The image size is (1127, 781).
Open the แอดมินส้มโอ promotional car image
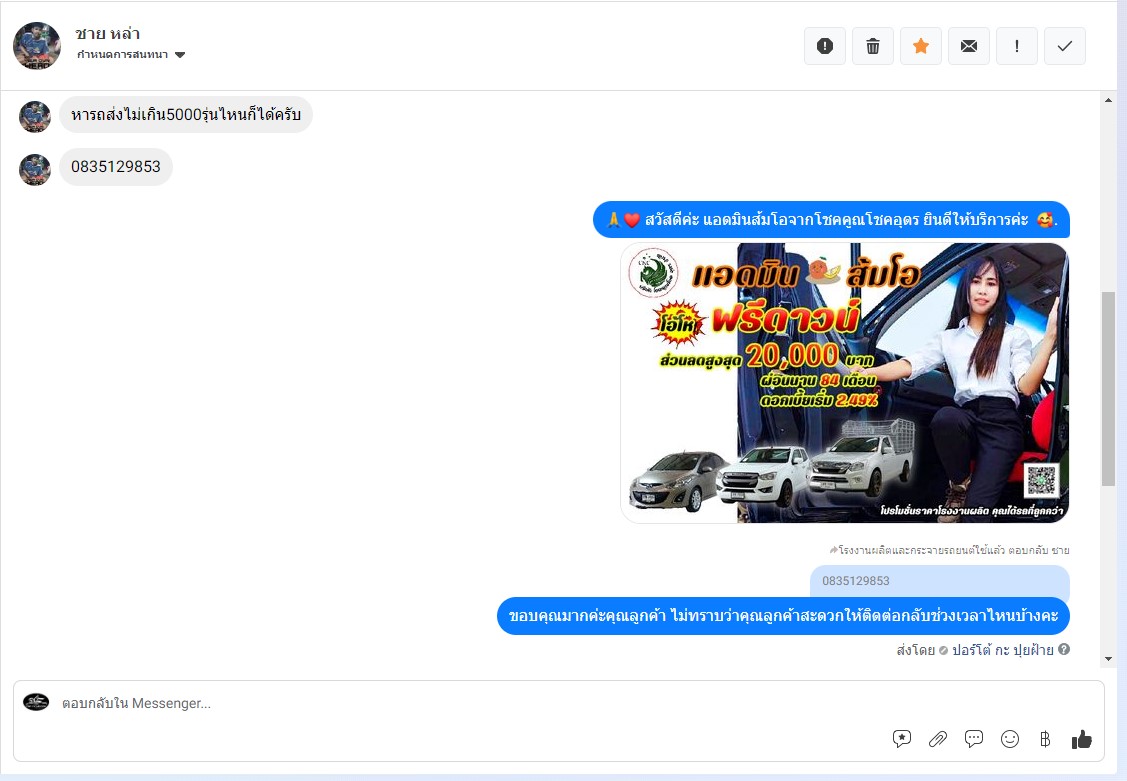(845, 382)
